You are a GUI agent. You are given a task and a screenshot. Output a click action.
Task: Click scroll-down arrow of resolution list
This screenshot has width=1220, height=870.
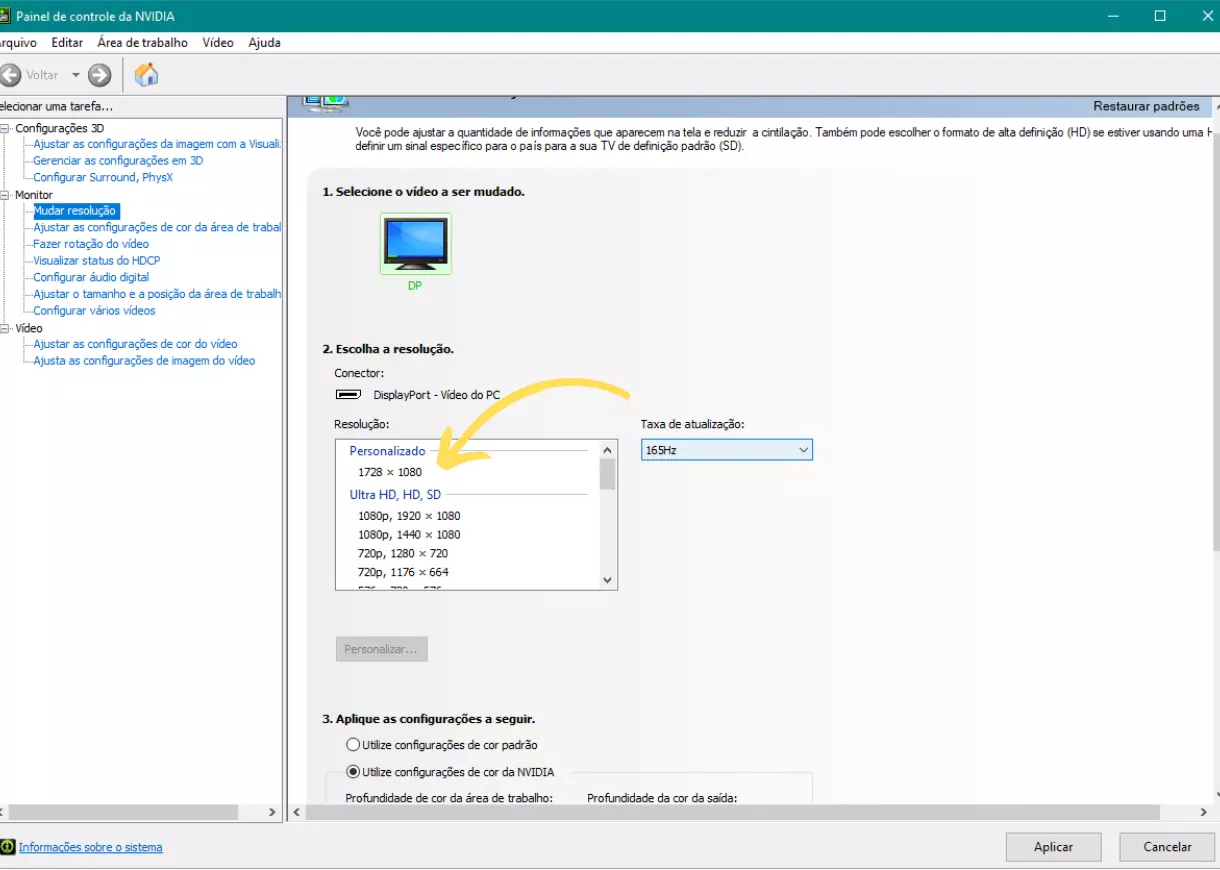pyautogui.click(x=607, y=580)
